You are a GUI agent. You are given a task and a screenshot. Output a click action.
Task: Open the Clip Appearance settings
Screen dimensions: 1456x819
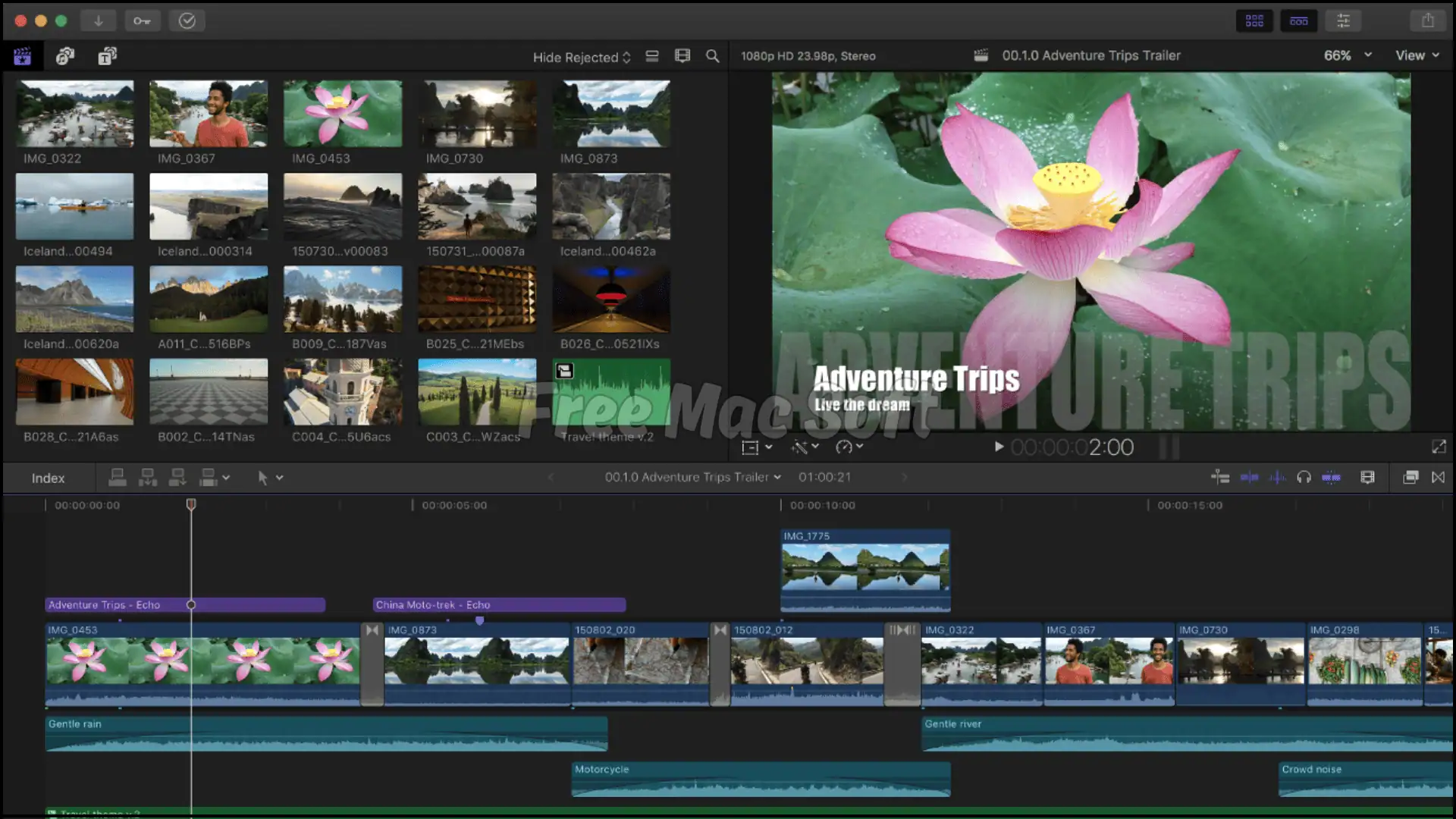(1367, 478)
